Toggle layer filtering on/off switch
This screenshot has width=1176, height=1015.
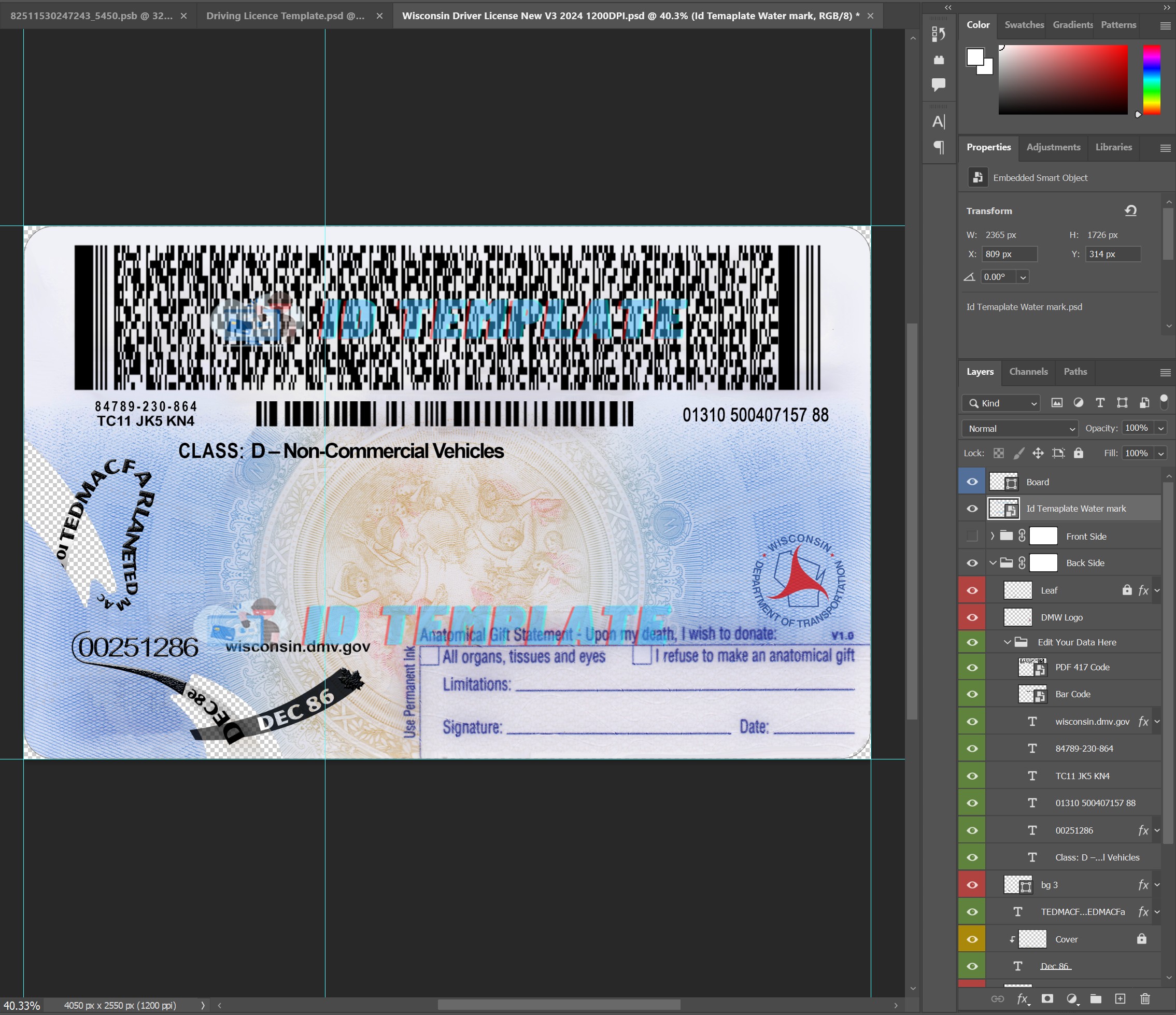click(1163, 402)
